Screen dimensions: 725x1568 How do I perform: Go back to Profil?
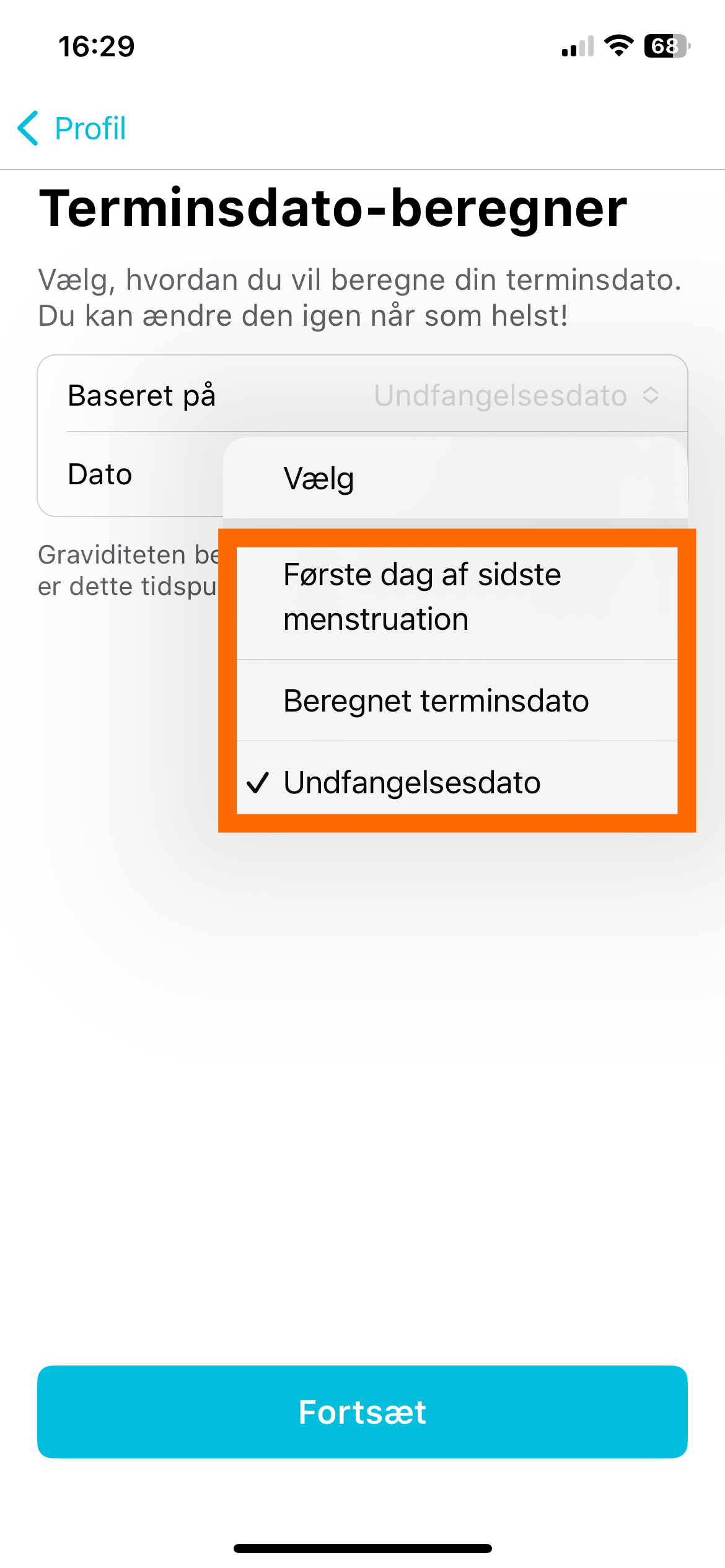[x=72, y=128]
